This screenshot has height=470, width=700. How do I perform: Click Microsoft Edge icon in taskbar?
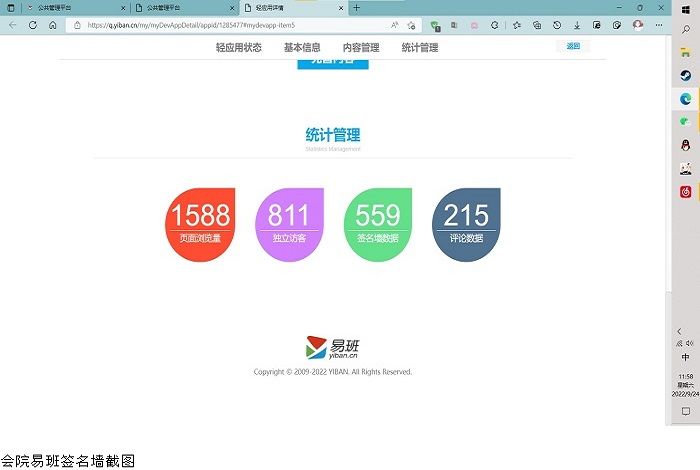(686, 98)
